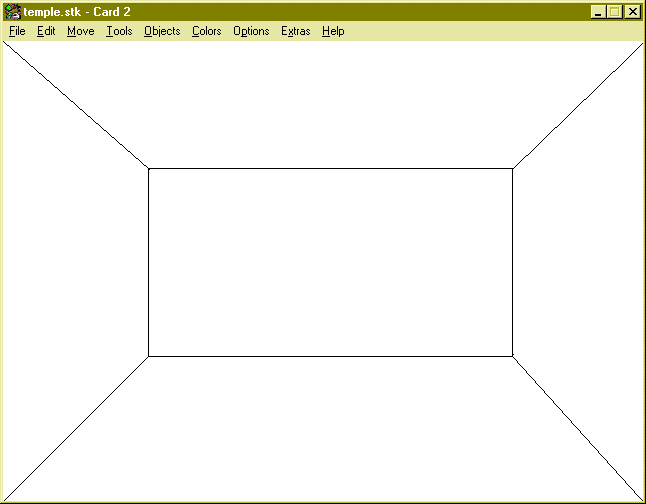This screenshot has width=646, height=504.
Task: Open the Edit menu
Action: tap(46, 31)
